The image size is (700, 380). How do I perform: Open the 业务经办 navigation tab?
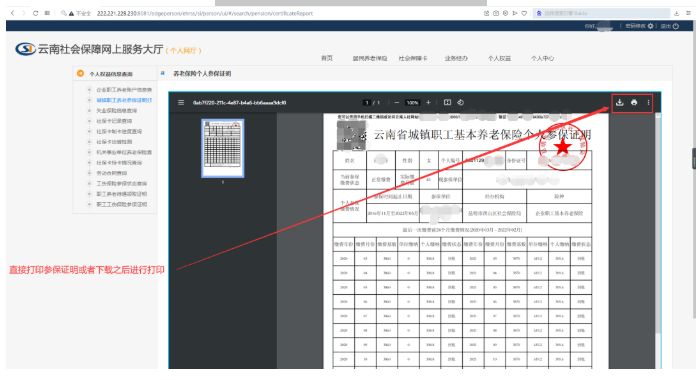[456, 58]
